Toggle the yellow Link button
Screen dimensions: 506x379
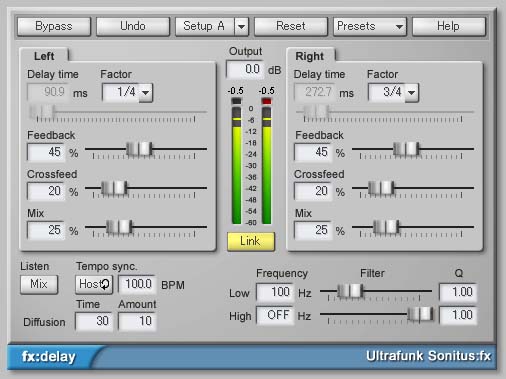[251, 241]
